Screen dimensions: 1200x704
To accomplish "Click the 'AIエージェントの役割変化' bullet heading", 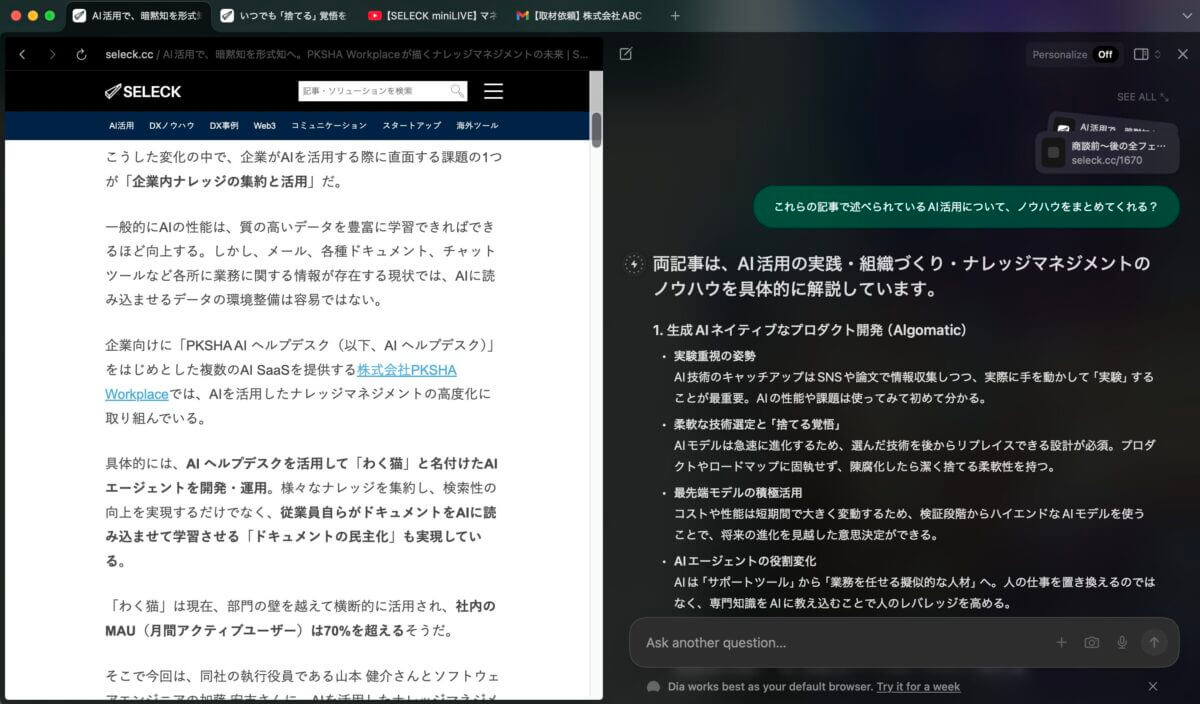I will pos(745,562).
